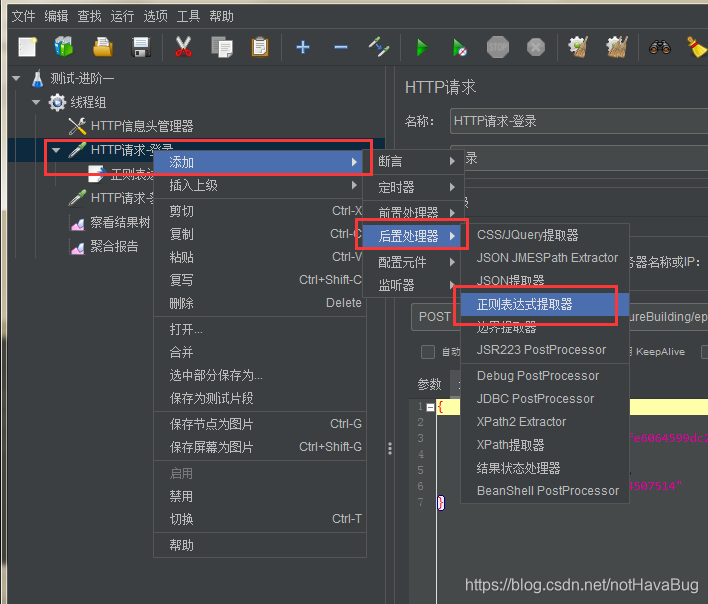Screen dimensions: 708x604
Task: Choose JSON JMESPath Extractor
Action: pyautogui.click(x=545, y=258)
